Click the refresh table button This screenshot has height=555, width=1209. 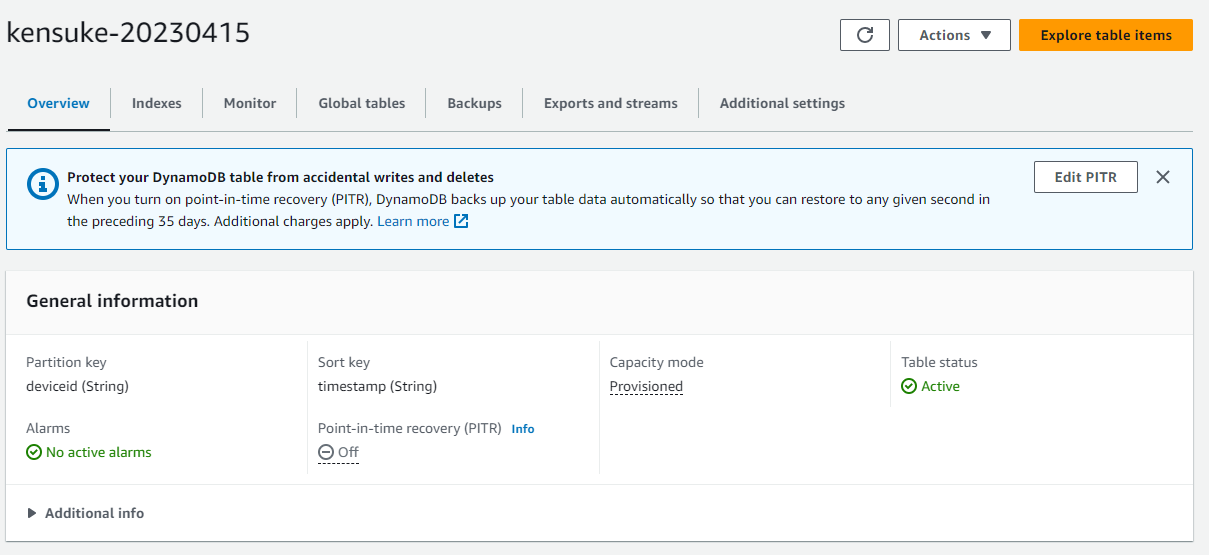pos(865,35)
